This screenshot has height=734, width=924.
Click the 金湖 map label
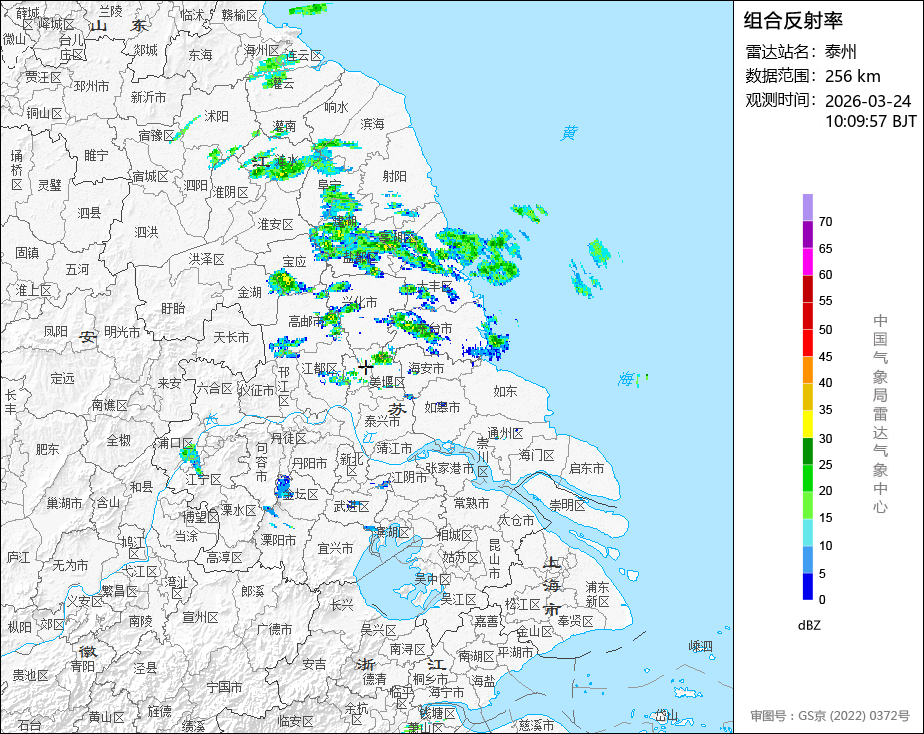tap(249, 292)
